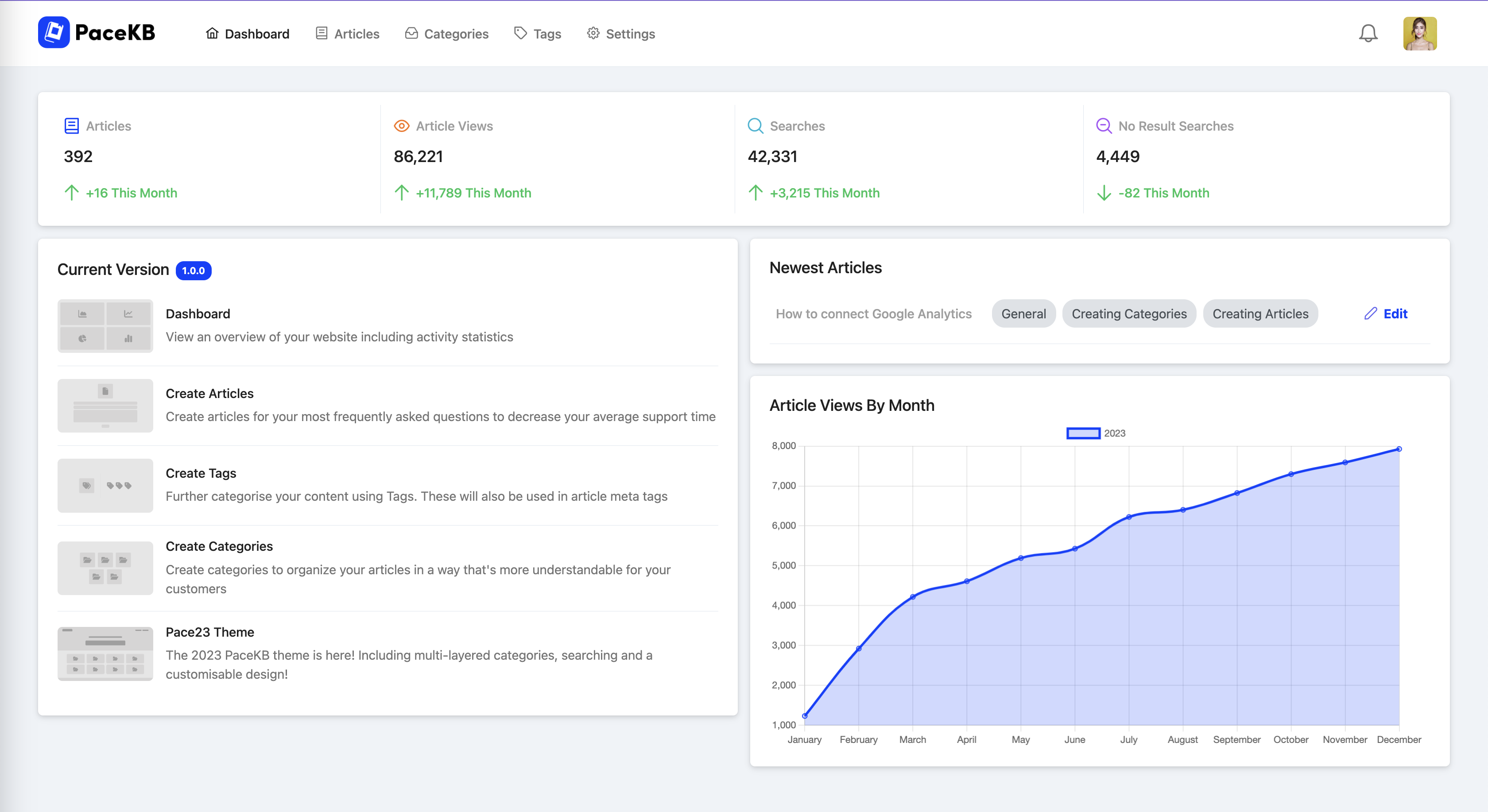Click the pencil icon beside Edit

click(1370, 313)
